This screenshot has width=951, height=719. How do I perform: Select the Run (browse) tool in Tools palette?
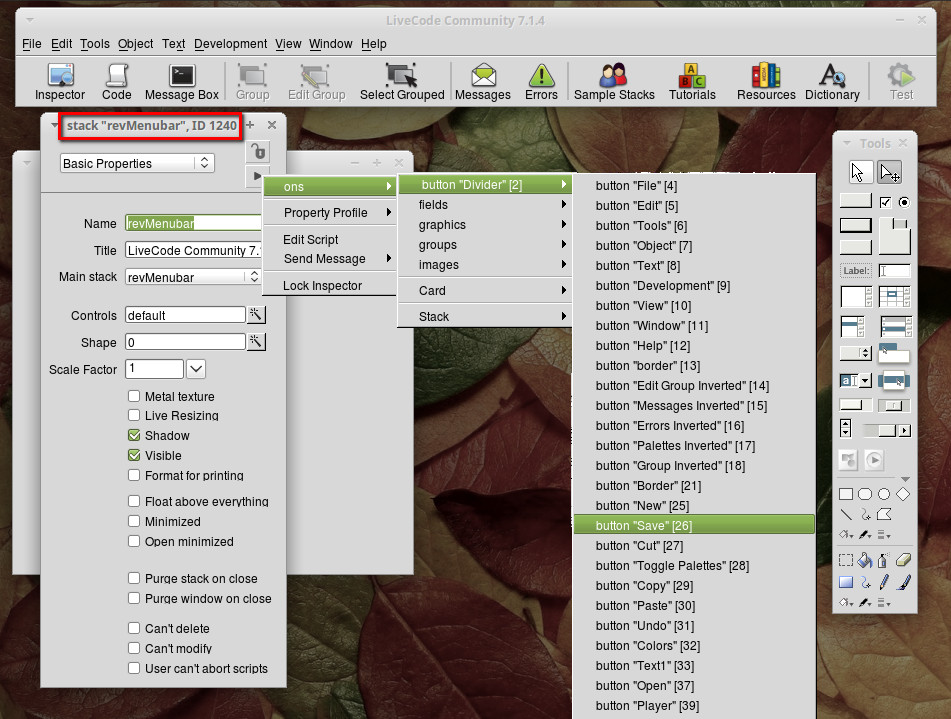point(859,172)
